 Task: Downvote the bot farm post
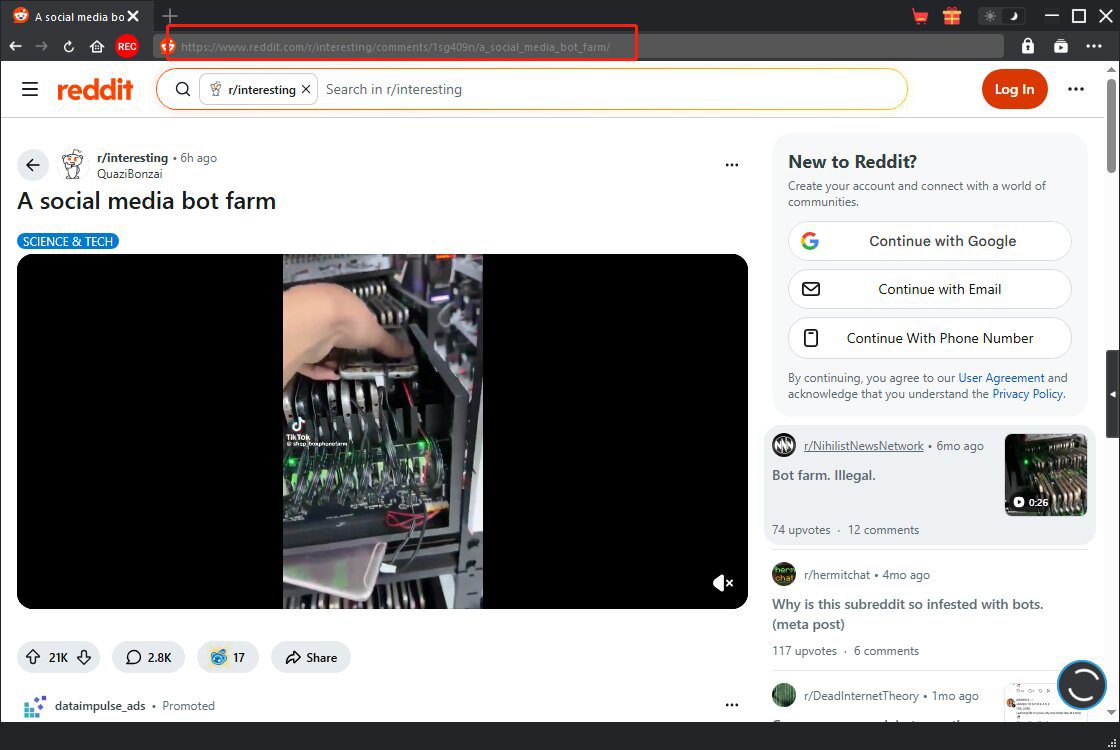[85, 657]
